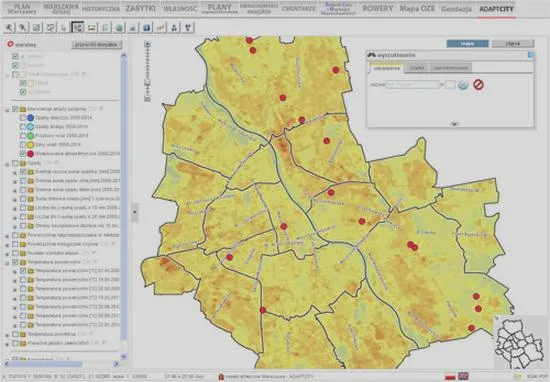Click the blue info toolbar icon

(147, 27)
